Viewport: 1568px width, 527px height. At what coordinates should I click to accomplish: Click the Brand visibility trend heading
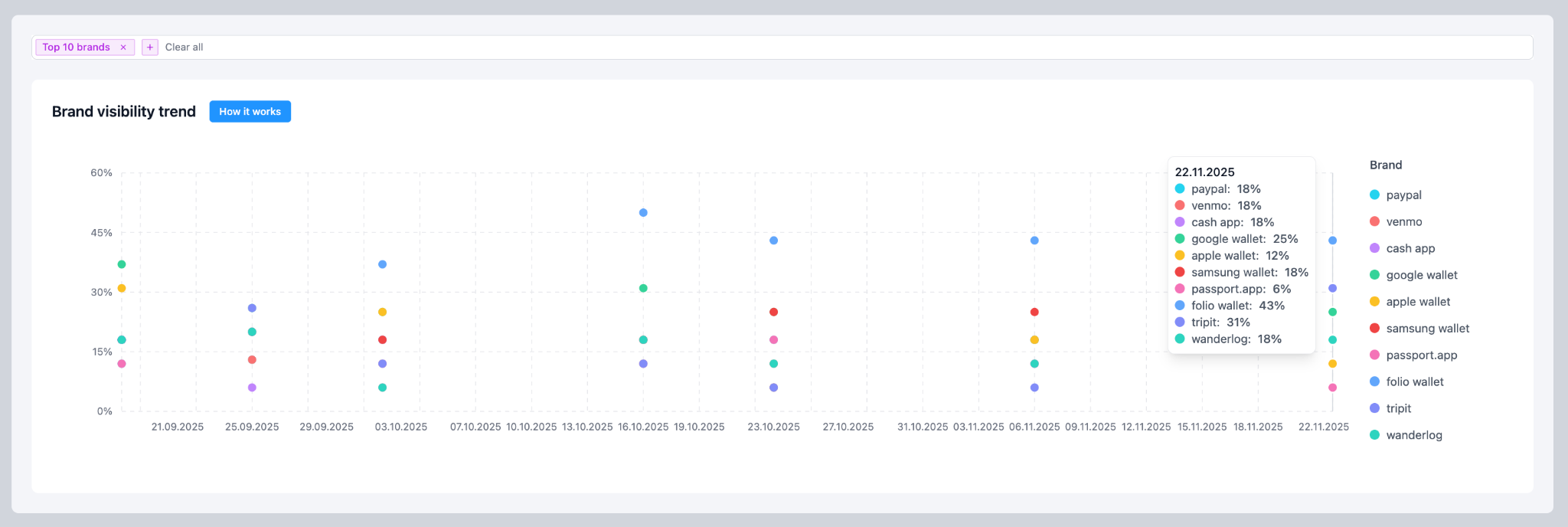coord(124,112)
